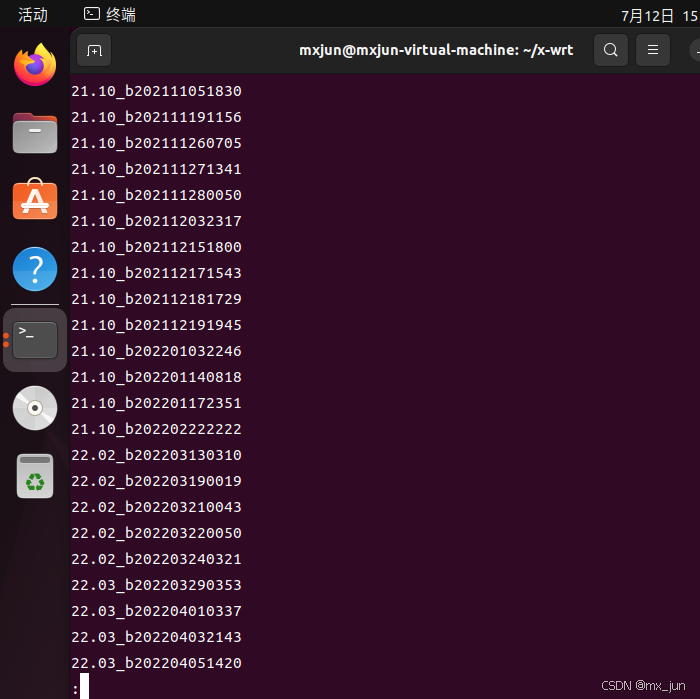Image resolution: width=700 pixels, height=699 pixels.
Task: Open the Help dock icon
Action: click(x=35, y=269)
